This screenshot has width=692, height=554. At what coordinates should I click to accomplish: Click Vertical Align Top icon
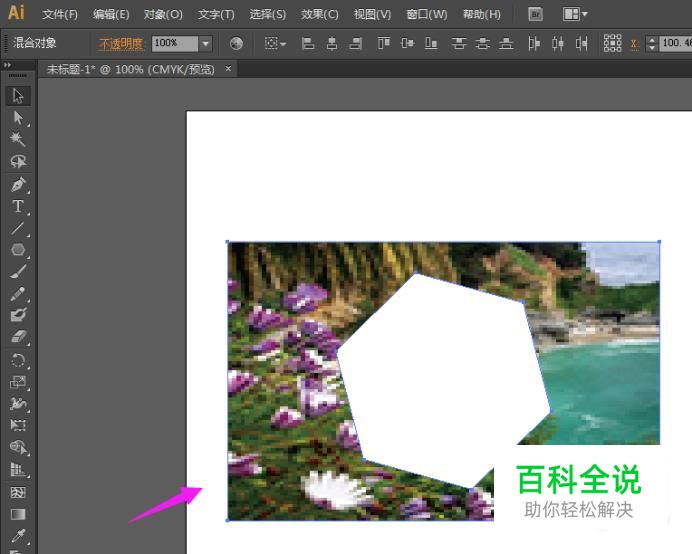click(384, 43)
